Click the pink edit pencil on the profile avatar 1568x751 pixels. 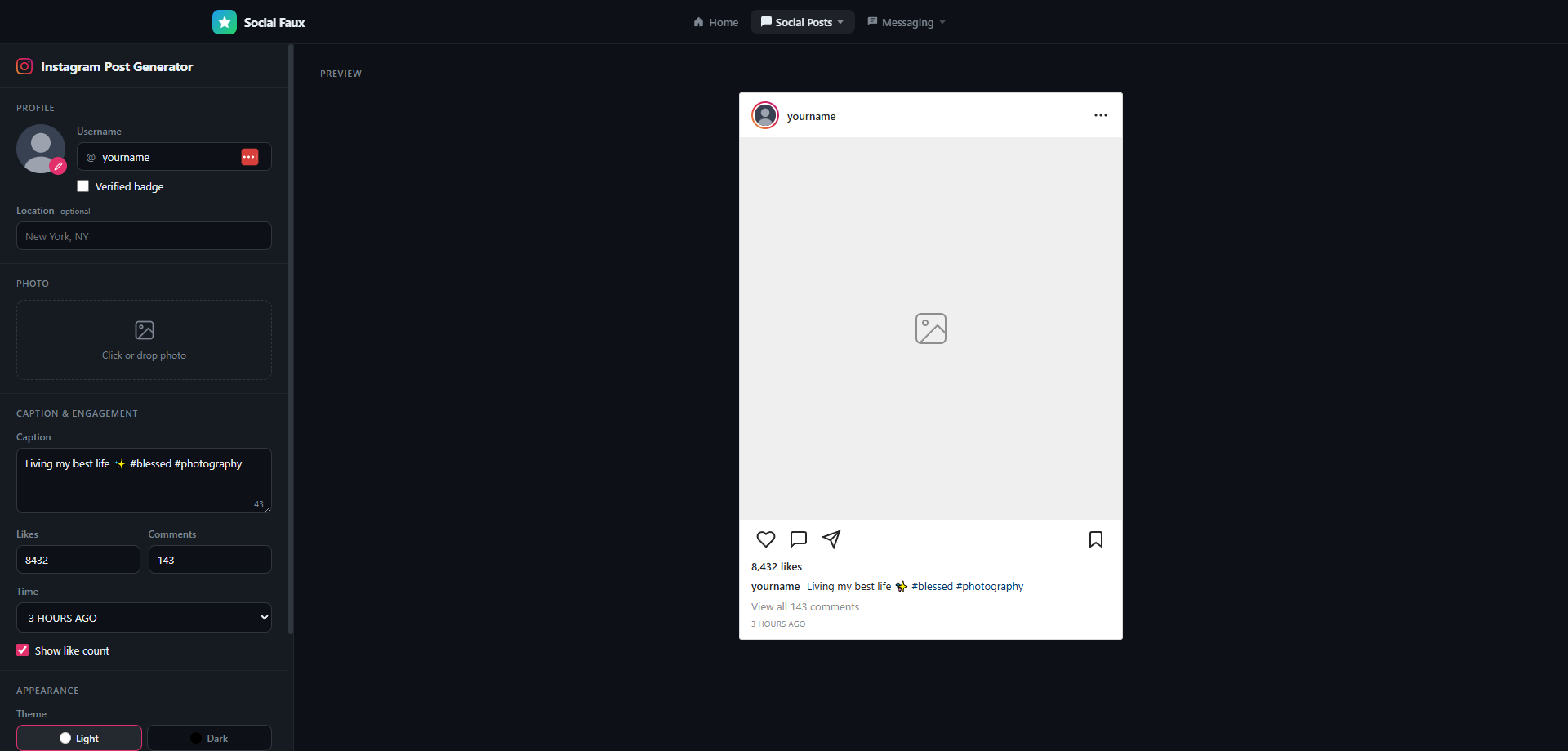58,166
